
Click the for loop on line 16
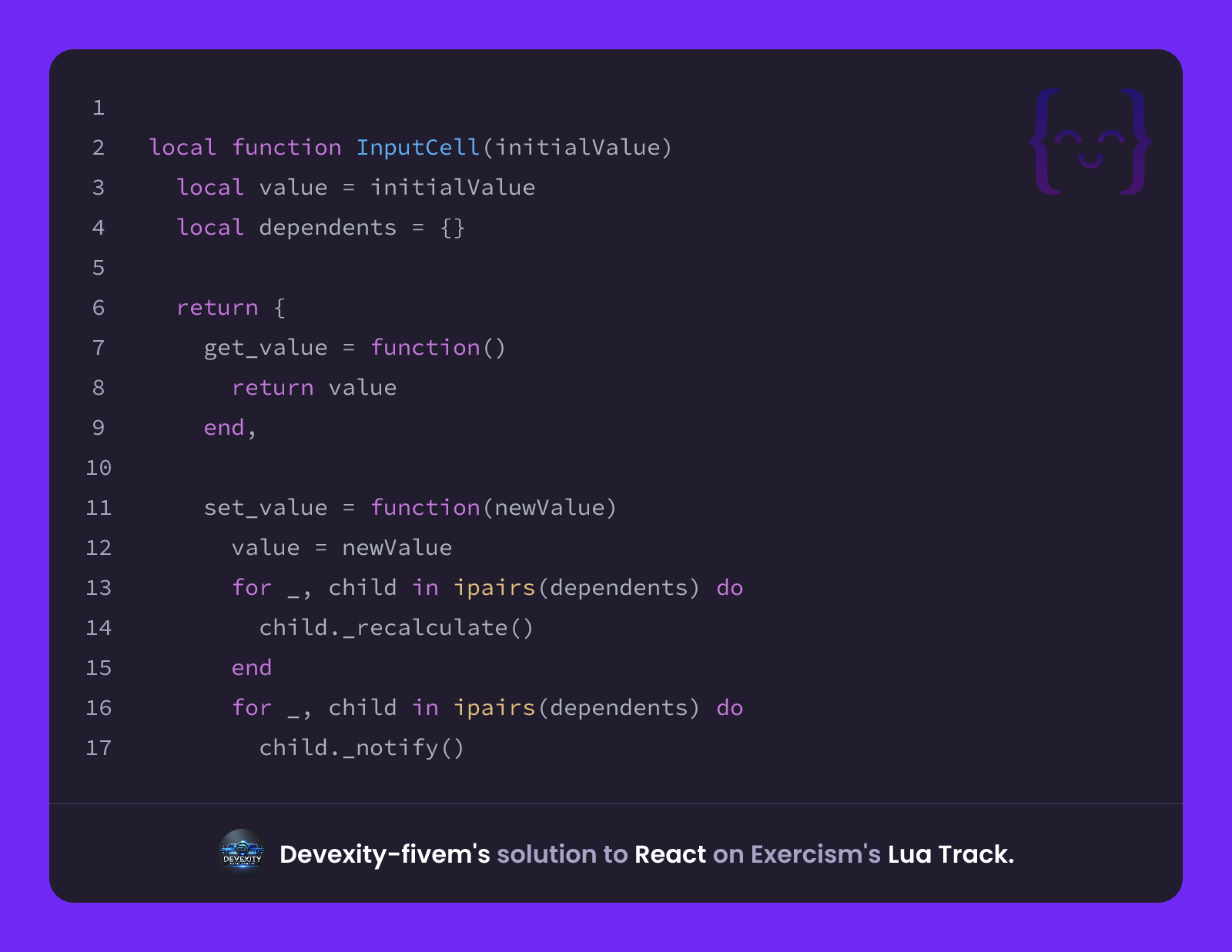pyautogui.click(x=487, y=708)
